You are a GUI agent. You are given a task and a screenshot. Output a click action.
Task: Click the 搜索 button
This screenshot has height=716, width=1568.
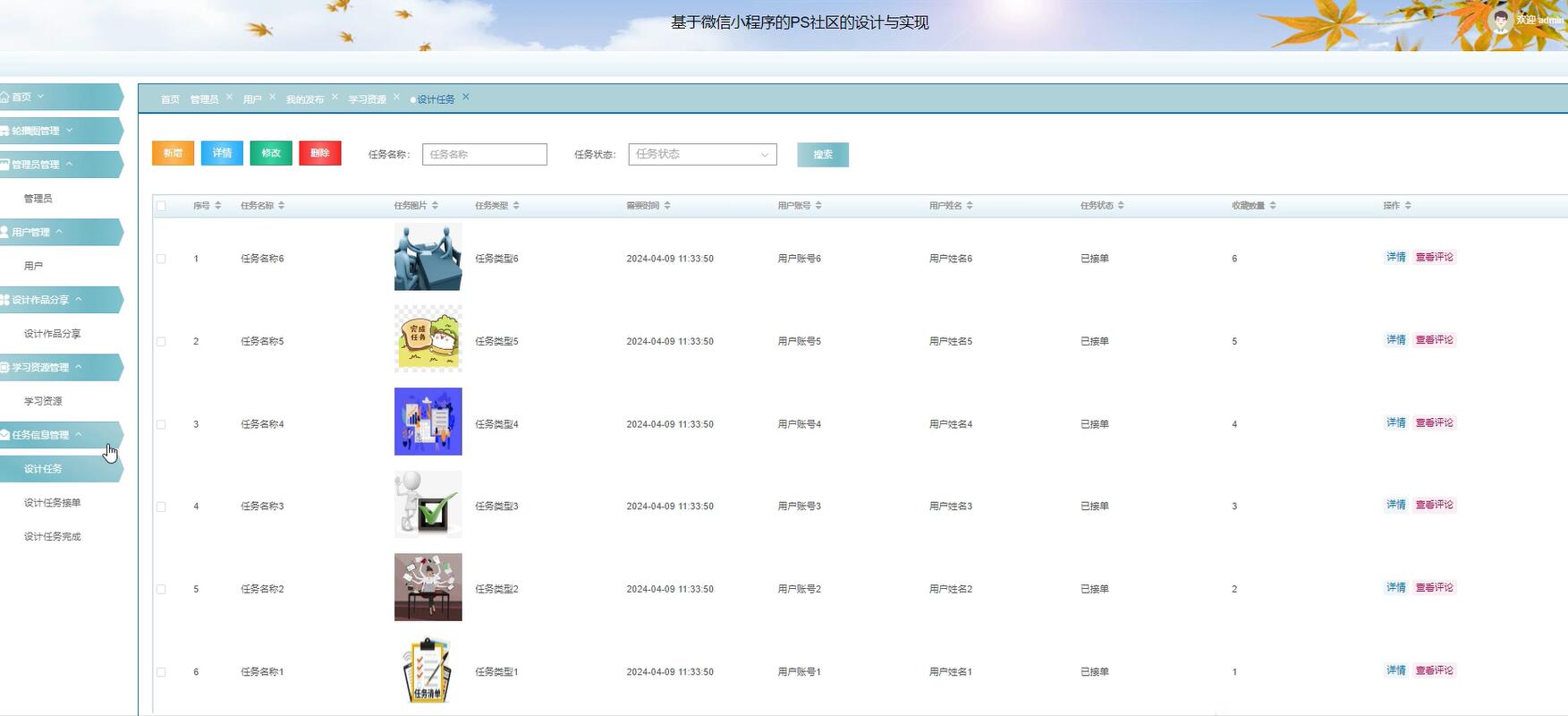[x=823, y=155]
